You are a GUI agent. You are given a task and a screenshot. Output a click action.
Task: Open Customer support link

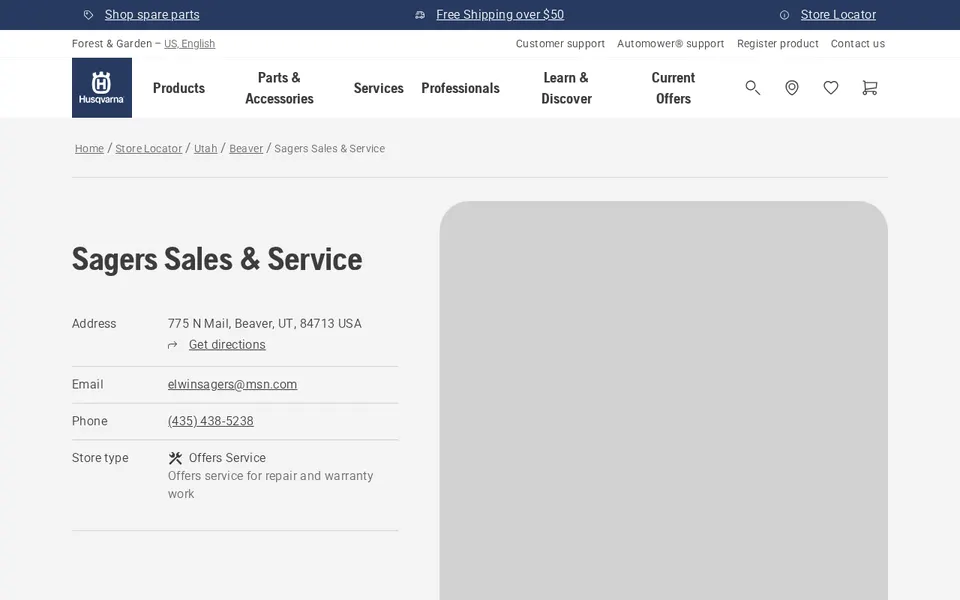[x=560, y=43]
